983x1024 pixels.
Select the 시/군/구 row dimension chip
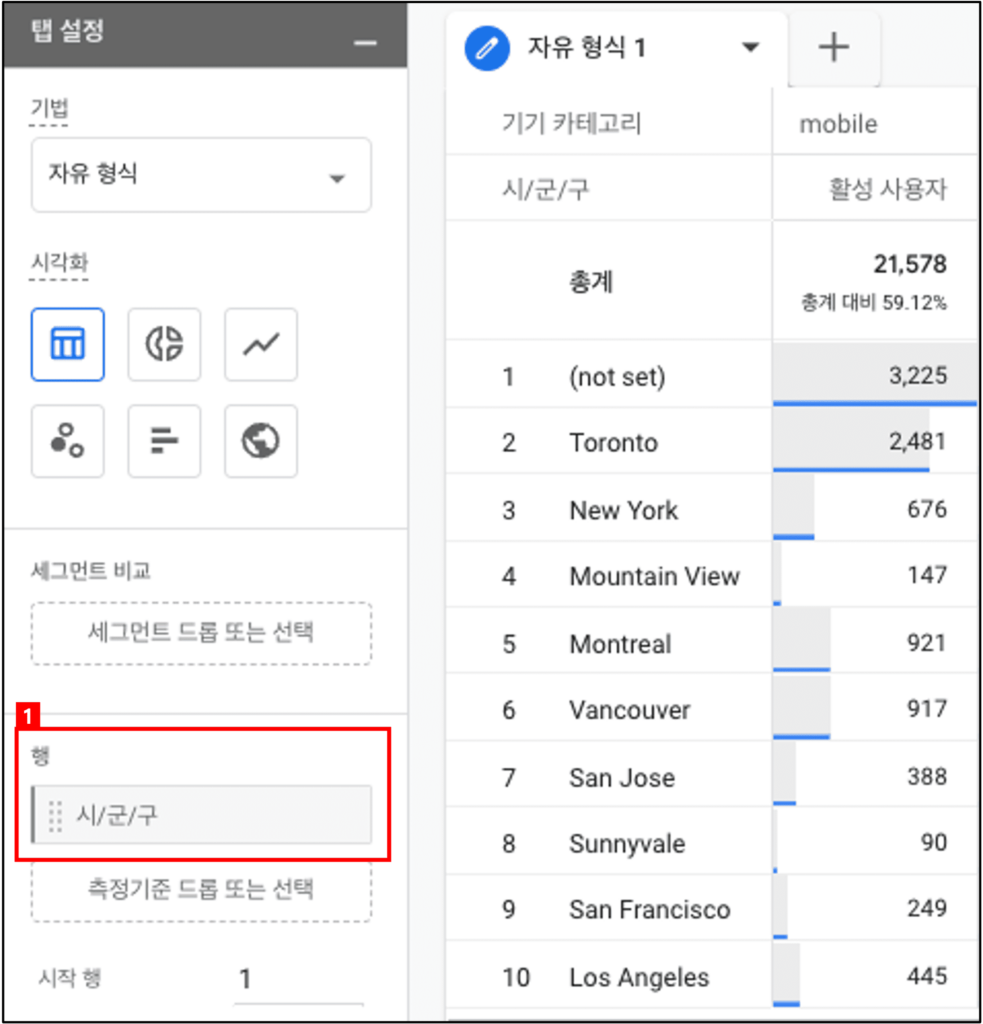(x=201, y=815)
